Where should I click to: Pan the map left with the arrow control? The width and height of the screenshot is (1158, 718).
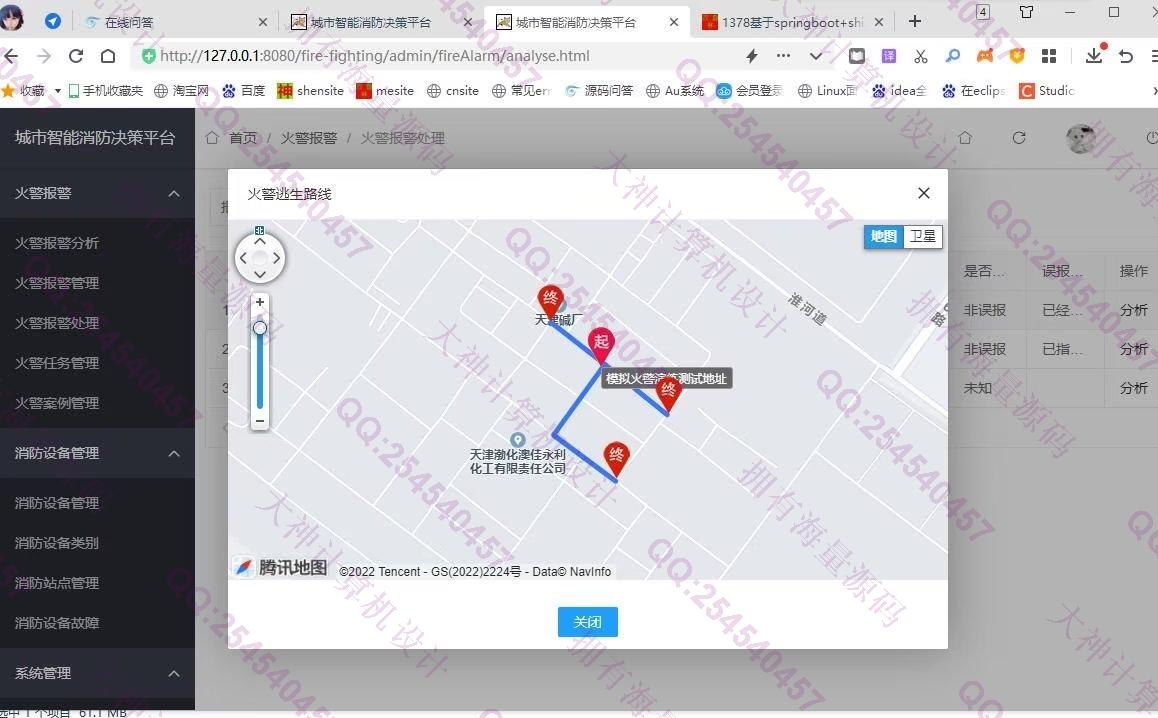click(x=244, y=258)
